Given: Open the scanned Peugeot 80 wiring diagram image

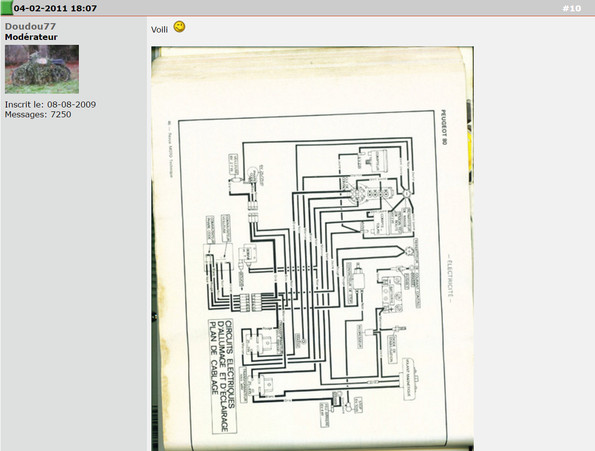Looking at the screenshot, I should coord(312,248).
